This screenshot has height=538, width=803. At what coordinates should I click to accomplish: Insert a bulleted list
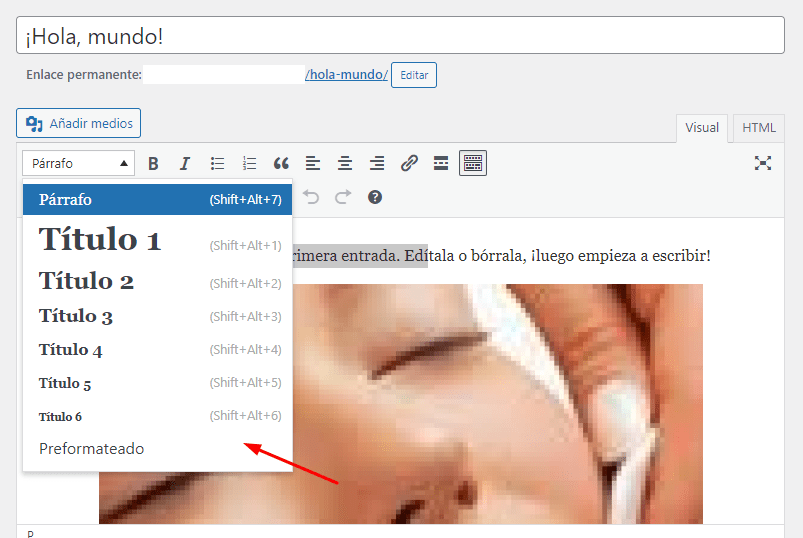click(217, 163)
